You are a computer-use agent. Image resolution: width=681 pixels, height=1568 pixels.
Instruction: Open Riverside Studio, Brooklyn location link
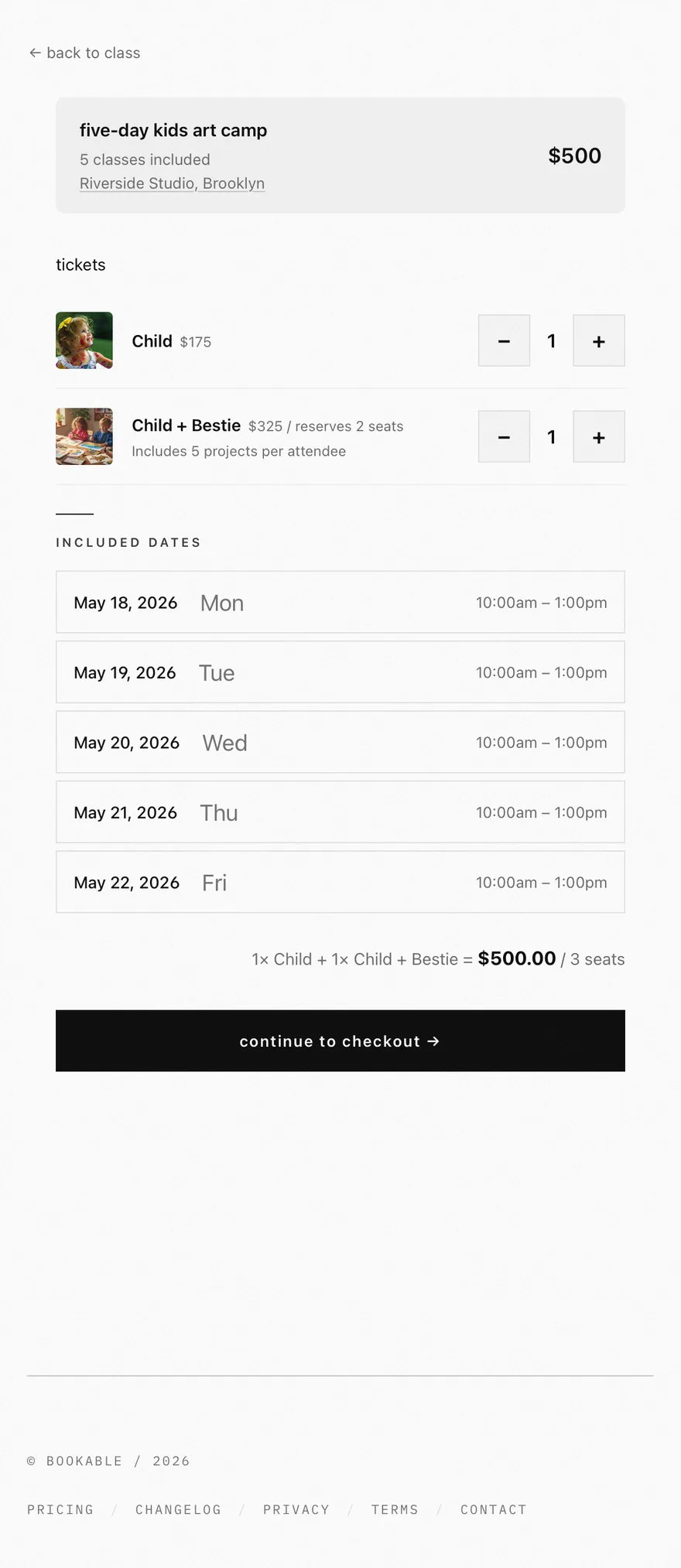pyautogui.click(x=172, y=183)
